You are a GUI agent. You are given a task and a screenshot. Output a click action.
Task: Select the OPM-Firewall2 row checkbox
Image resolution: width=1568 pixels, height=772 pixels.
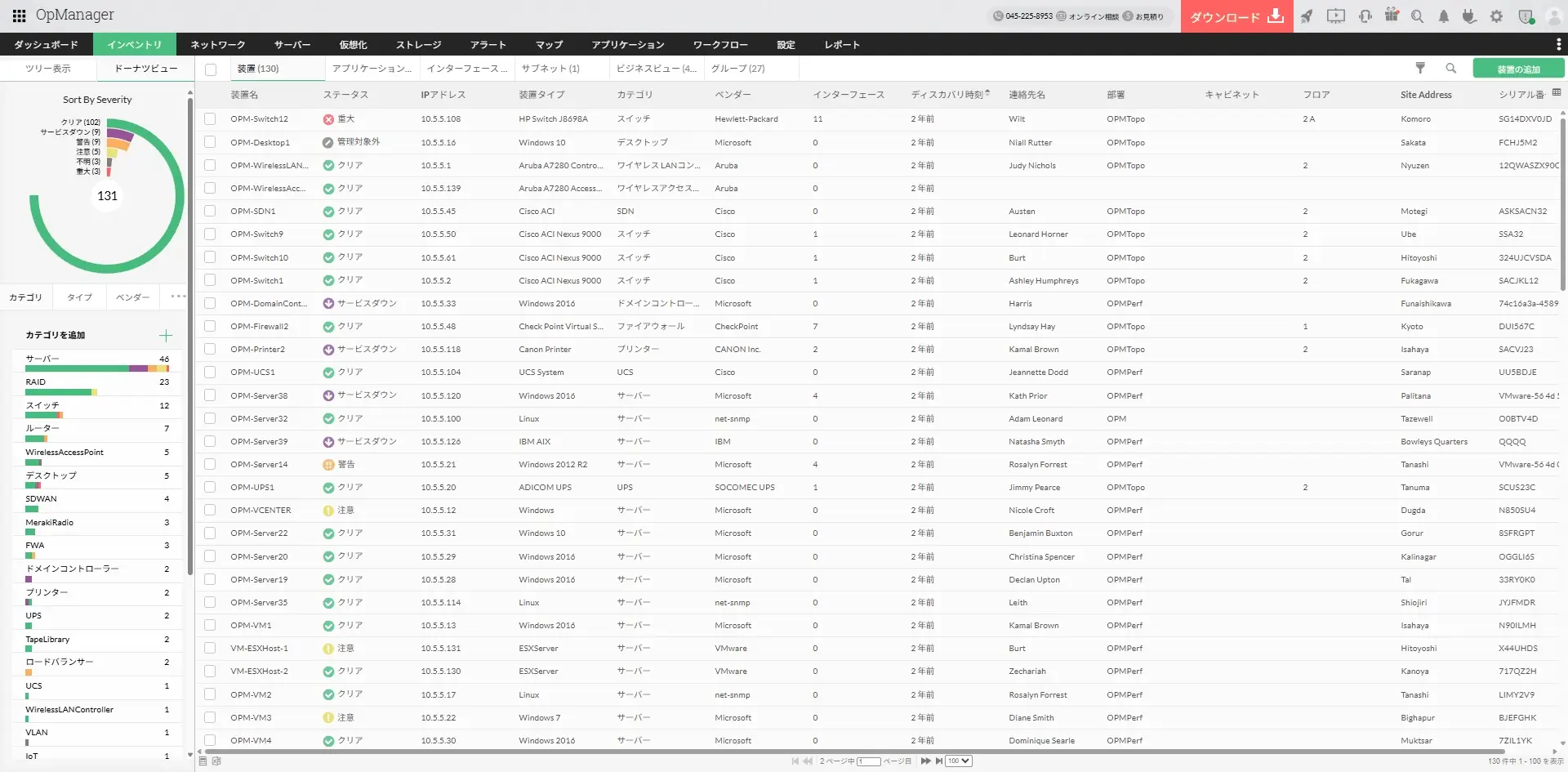click(211, 326)
